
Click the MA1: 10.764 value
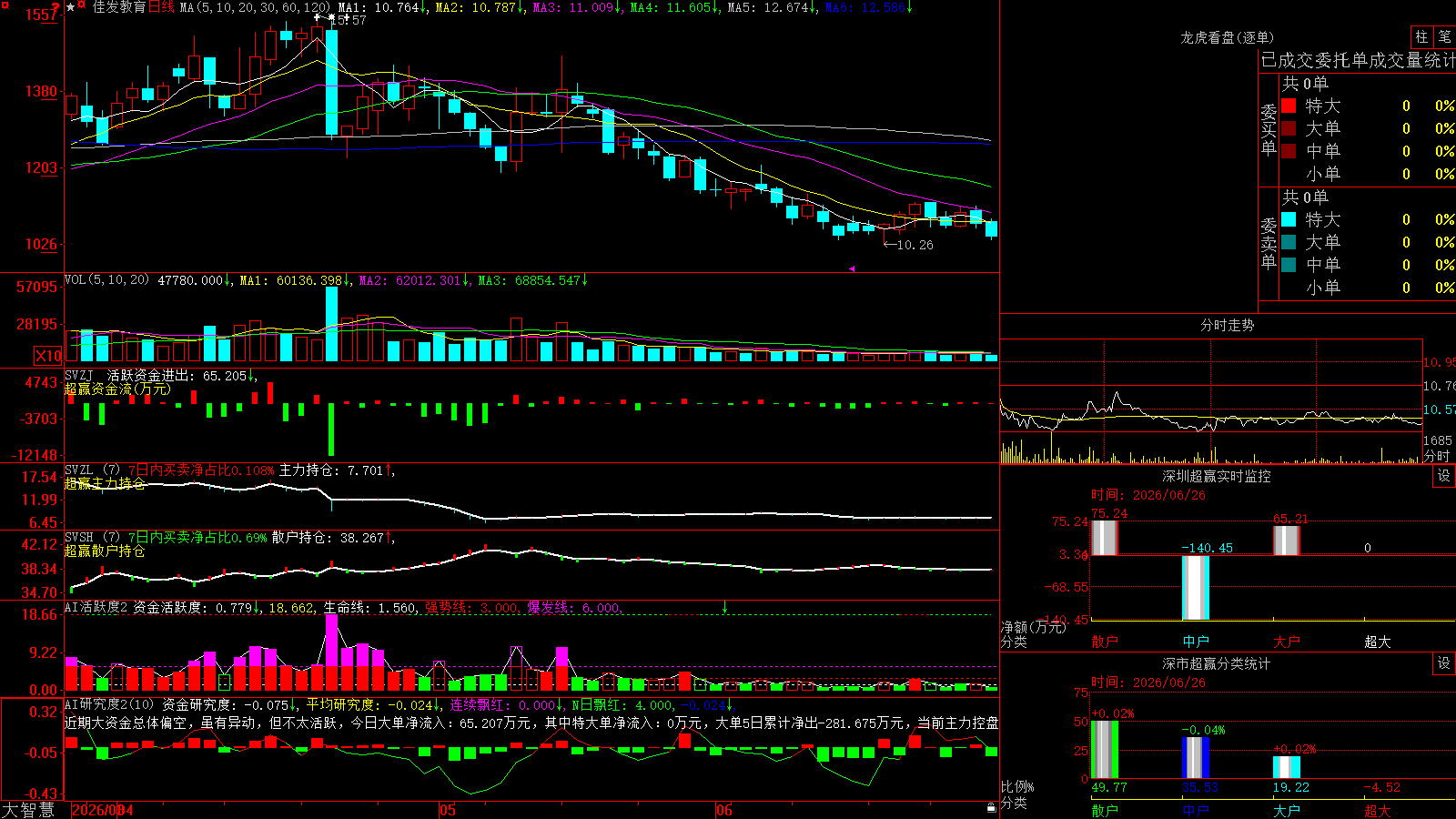coord(380,7)
